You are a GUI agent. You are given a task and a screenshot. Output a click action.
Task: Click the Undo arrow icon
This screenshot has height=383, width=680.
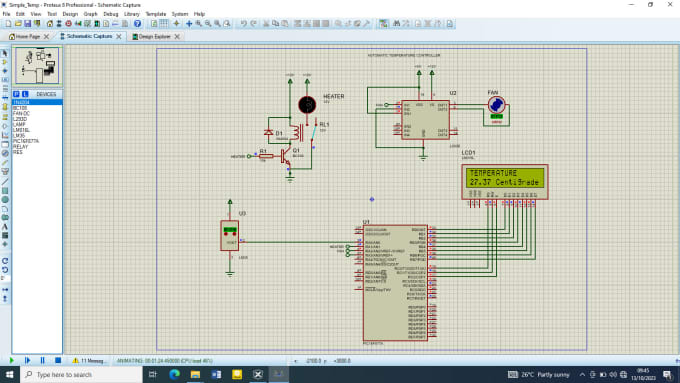click(244, 23)
